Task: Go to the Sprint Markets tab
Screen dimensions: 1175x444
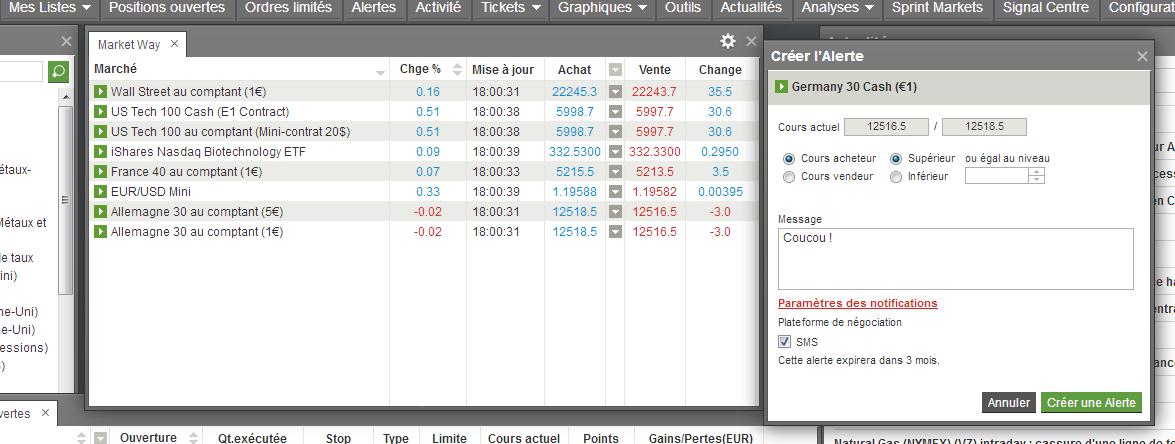Action: click(937, 8)
